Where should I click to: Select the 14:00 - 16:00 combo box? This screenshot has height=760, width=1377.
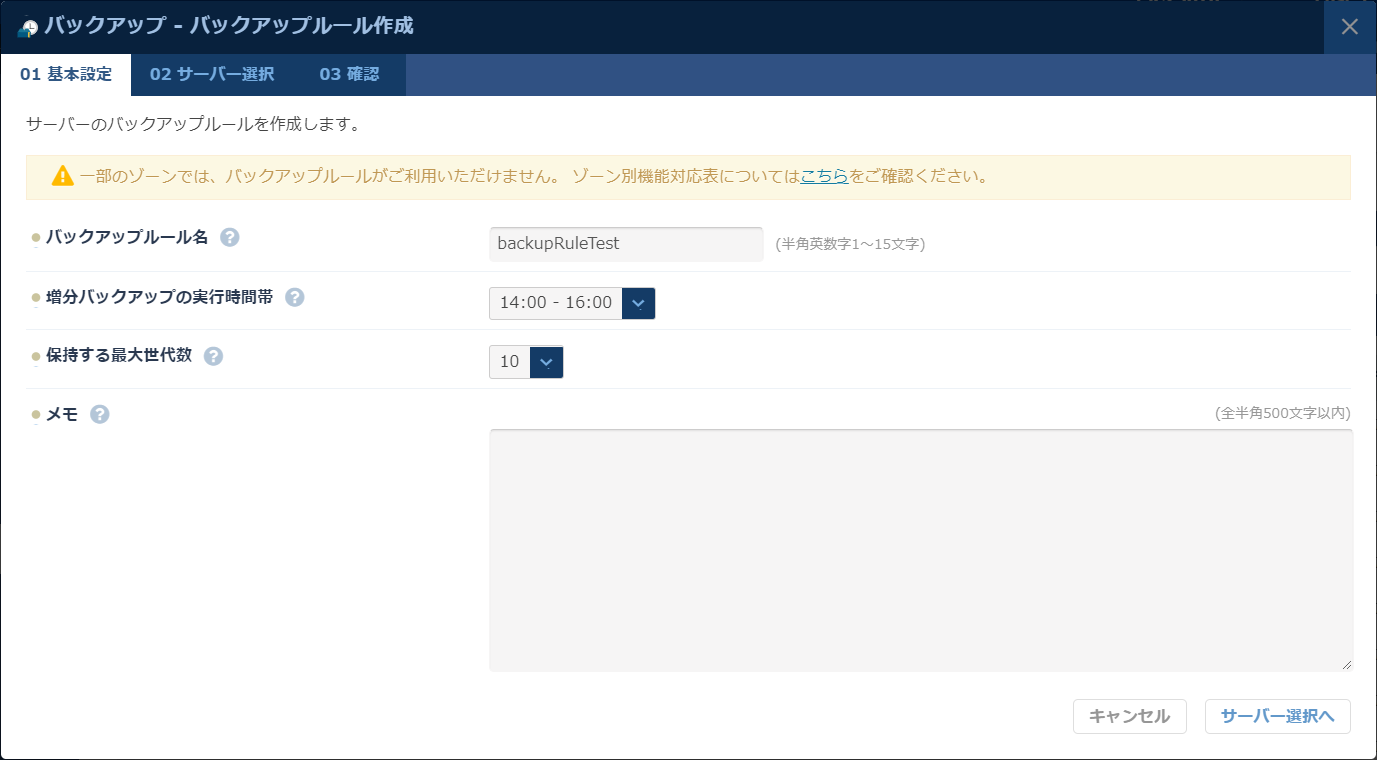point(556,303)
